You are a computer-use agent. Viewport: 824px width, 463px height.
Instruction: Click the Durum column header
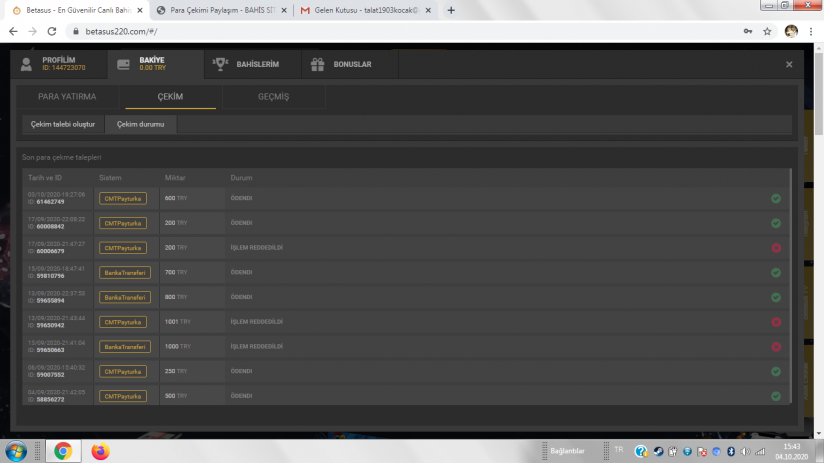click(241, 178)
